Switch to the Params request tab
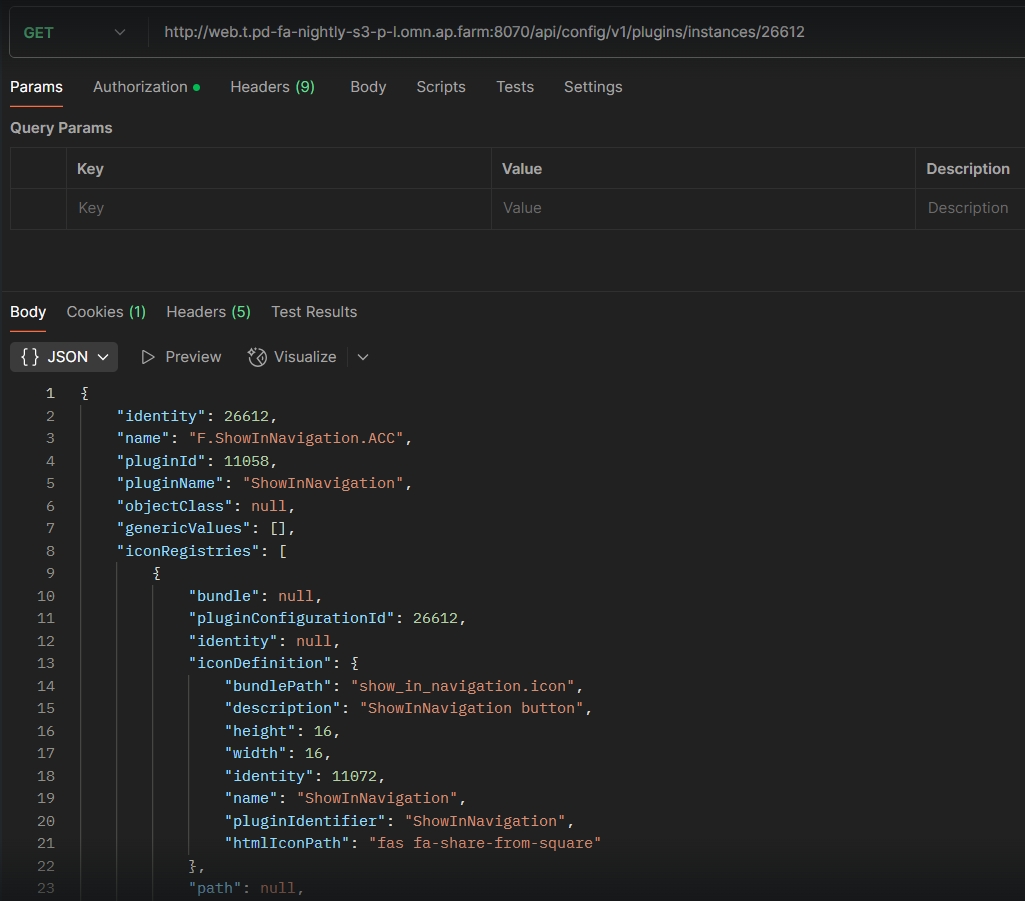 point(36,87)
